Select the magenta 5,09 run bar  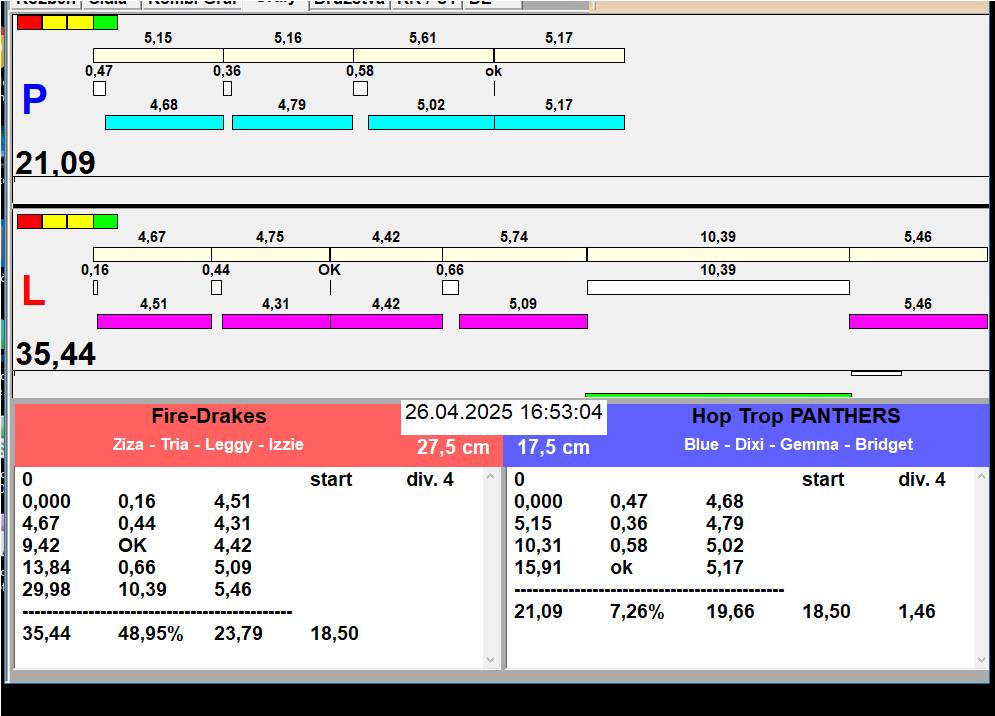(523, 321)
